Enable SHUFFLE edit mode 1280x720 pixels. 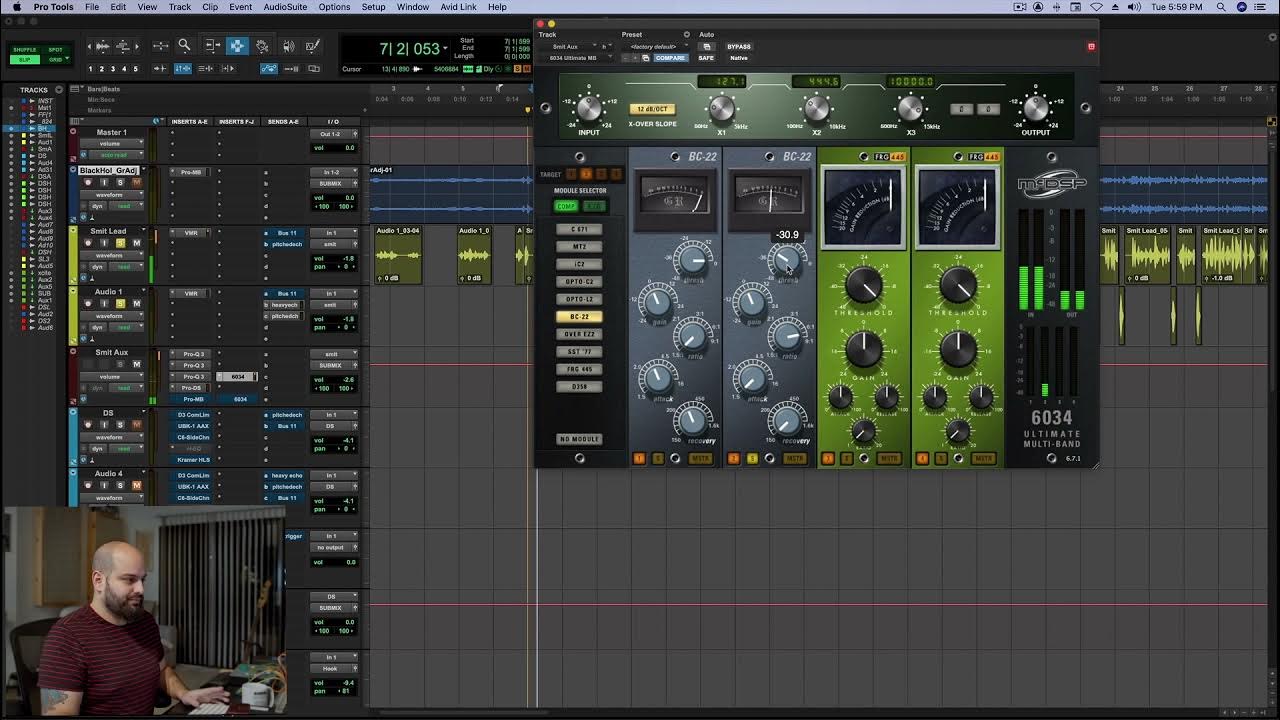point(24,50)
